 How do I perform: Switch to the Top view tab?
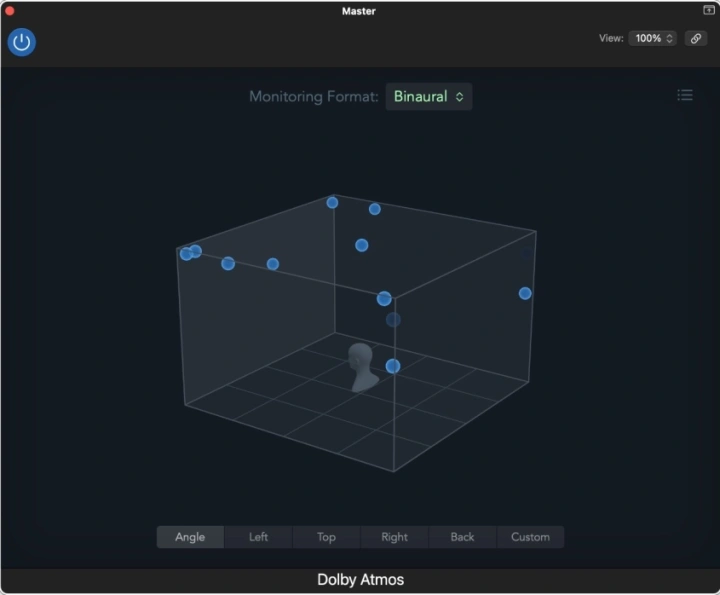pyautogui.click(x=326, y=537)
